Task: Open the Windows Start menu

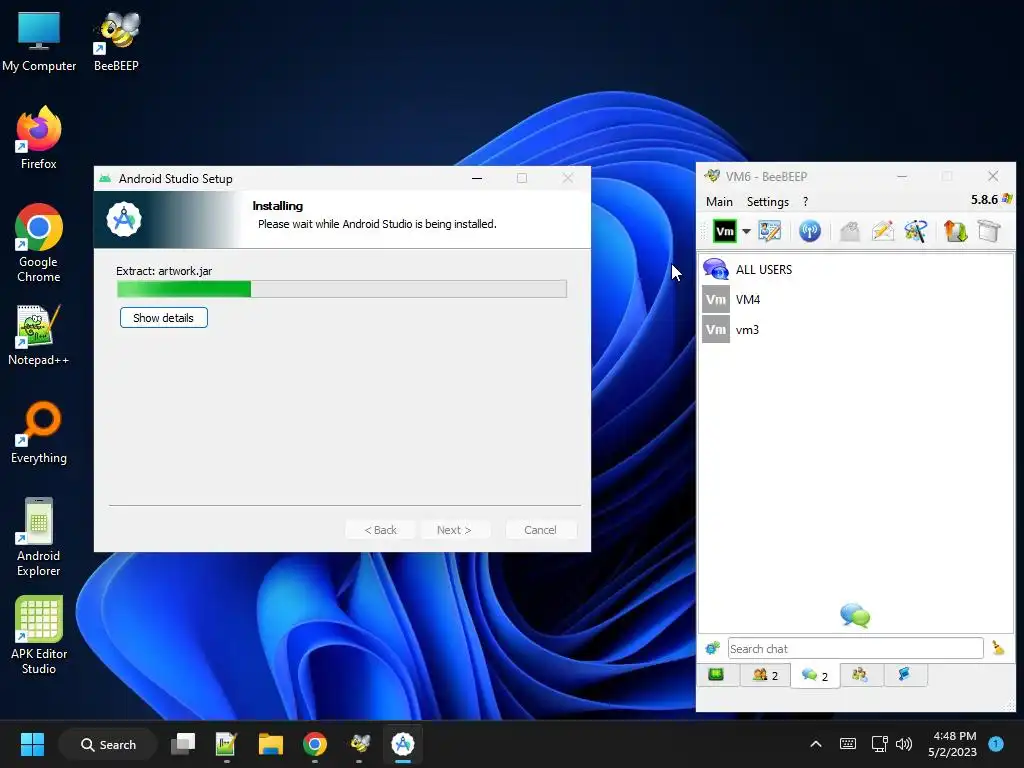Action: click(x=32, y=744)
